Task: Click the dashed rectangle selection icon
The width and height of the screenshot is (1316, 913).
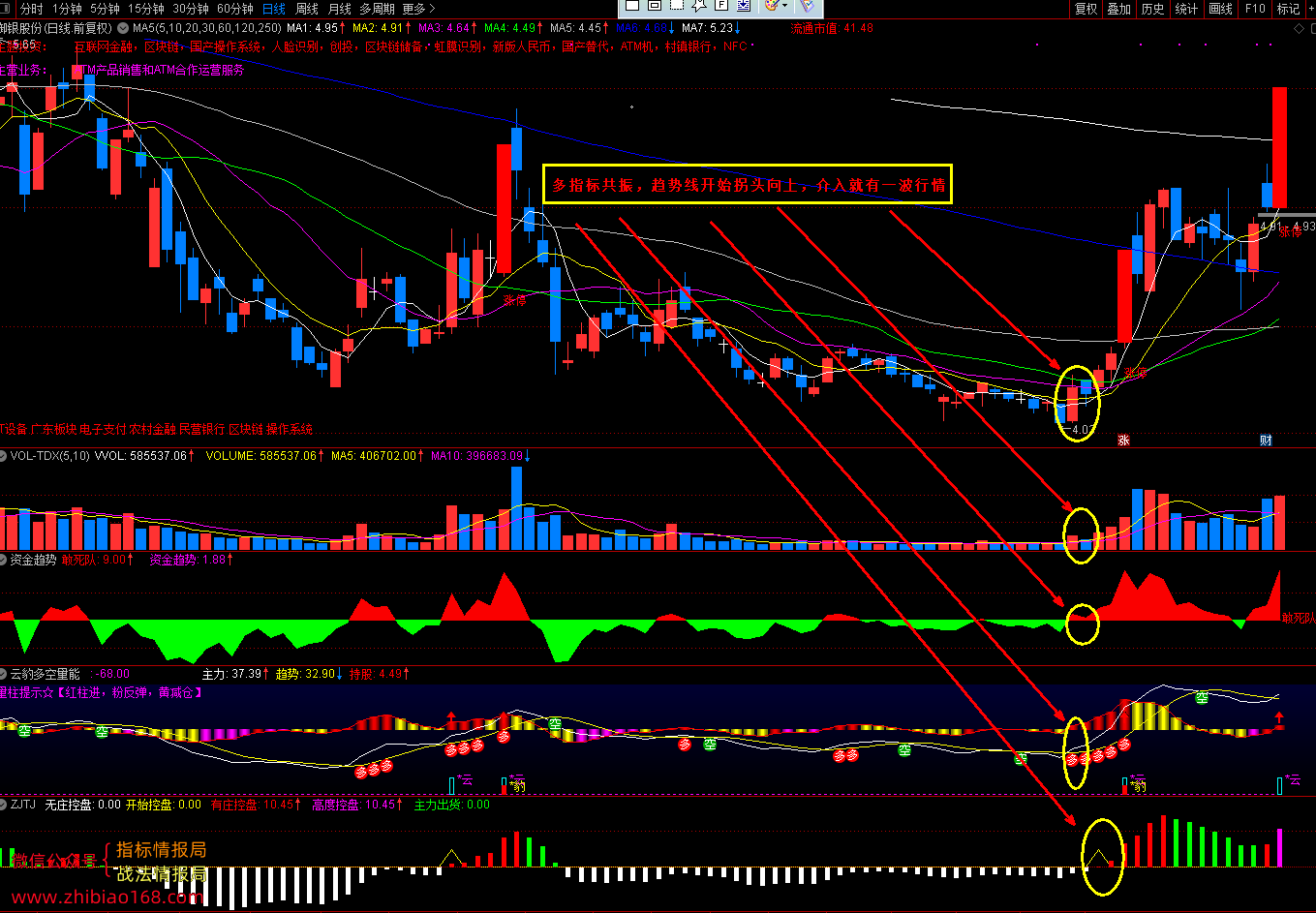Action: [676, 5]
